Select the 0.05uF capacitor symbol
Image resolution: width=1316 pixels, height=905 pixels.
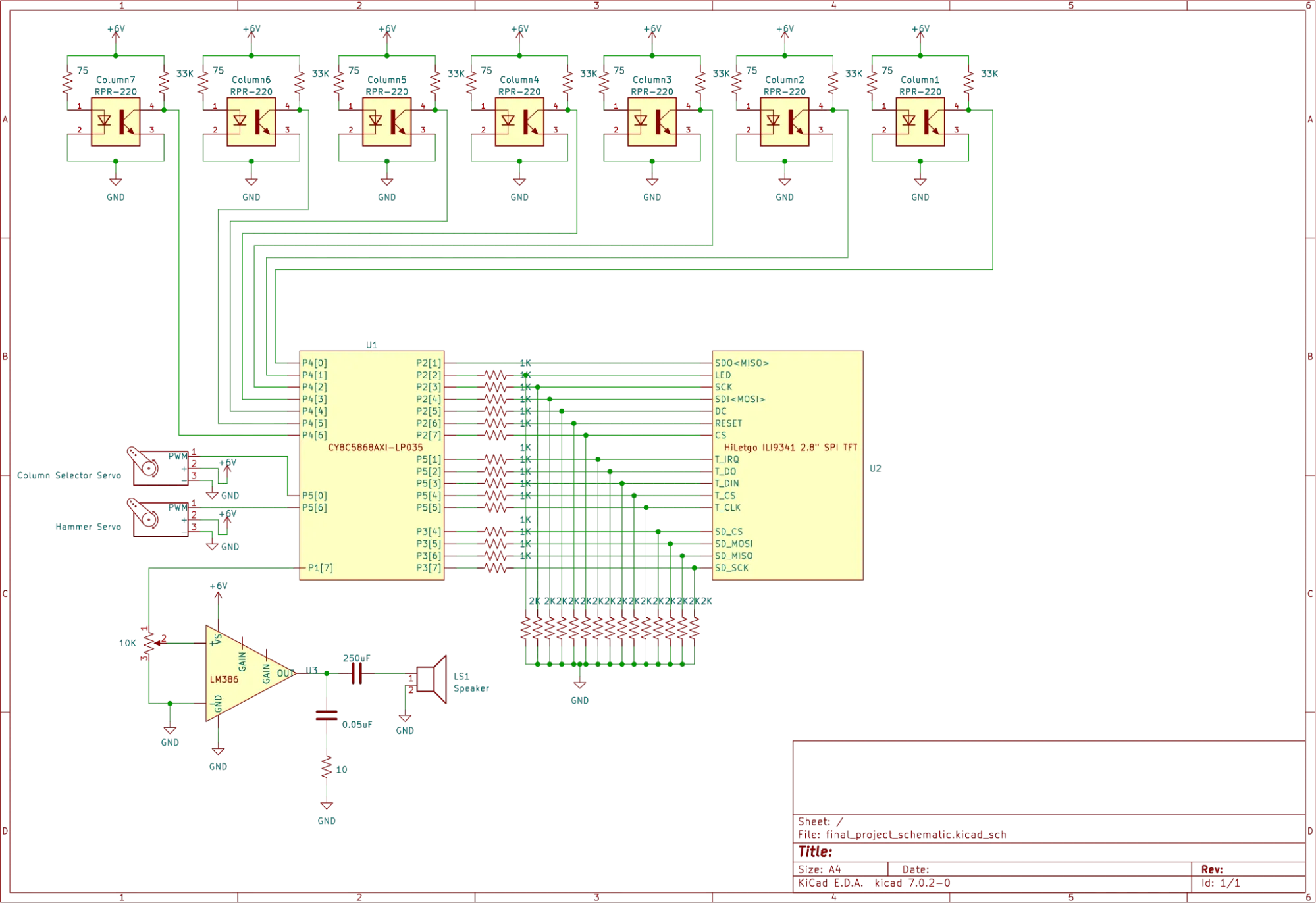[327, 715]
